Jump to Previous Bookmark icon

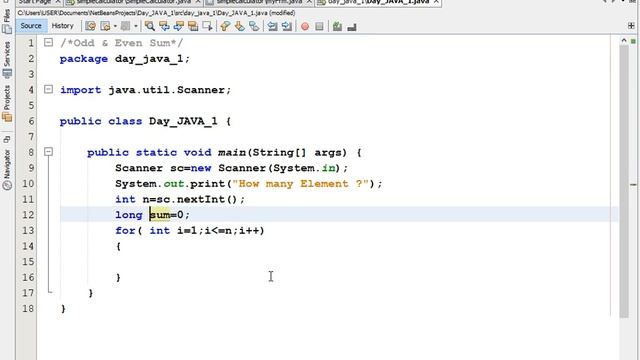tap(225, 26)
